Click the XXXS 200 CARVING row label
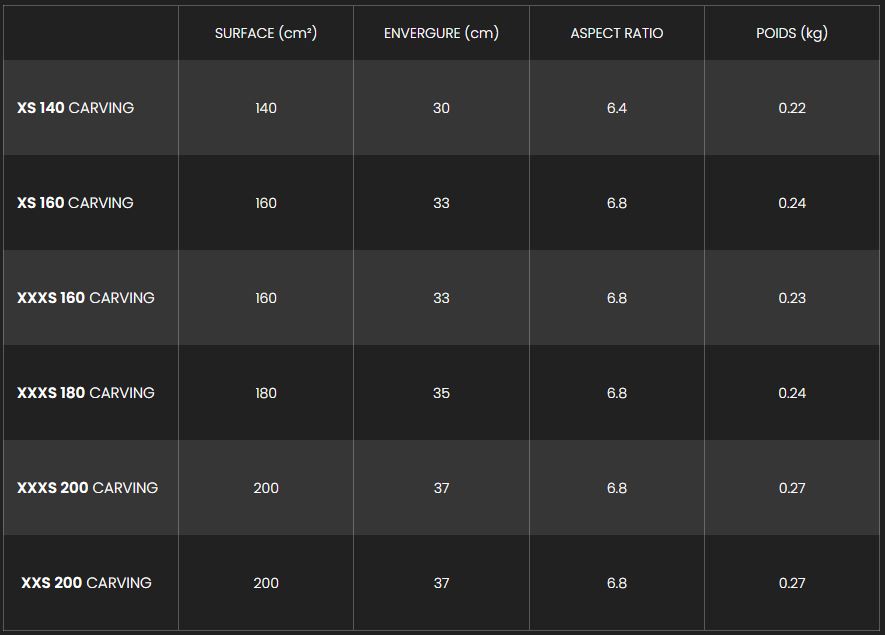 click(87, 488)
